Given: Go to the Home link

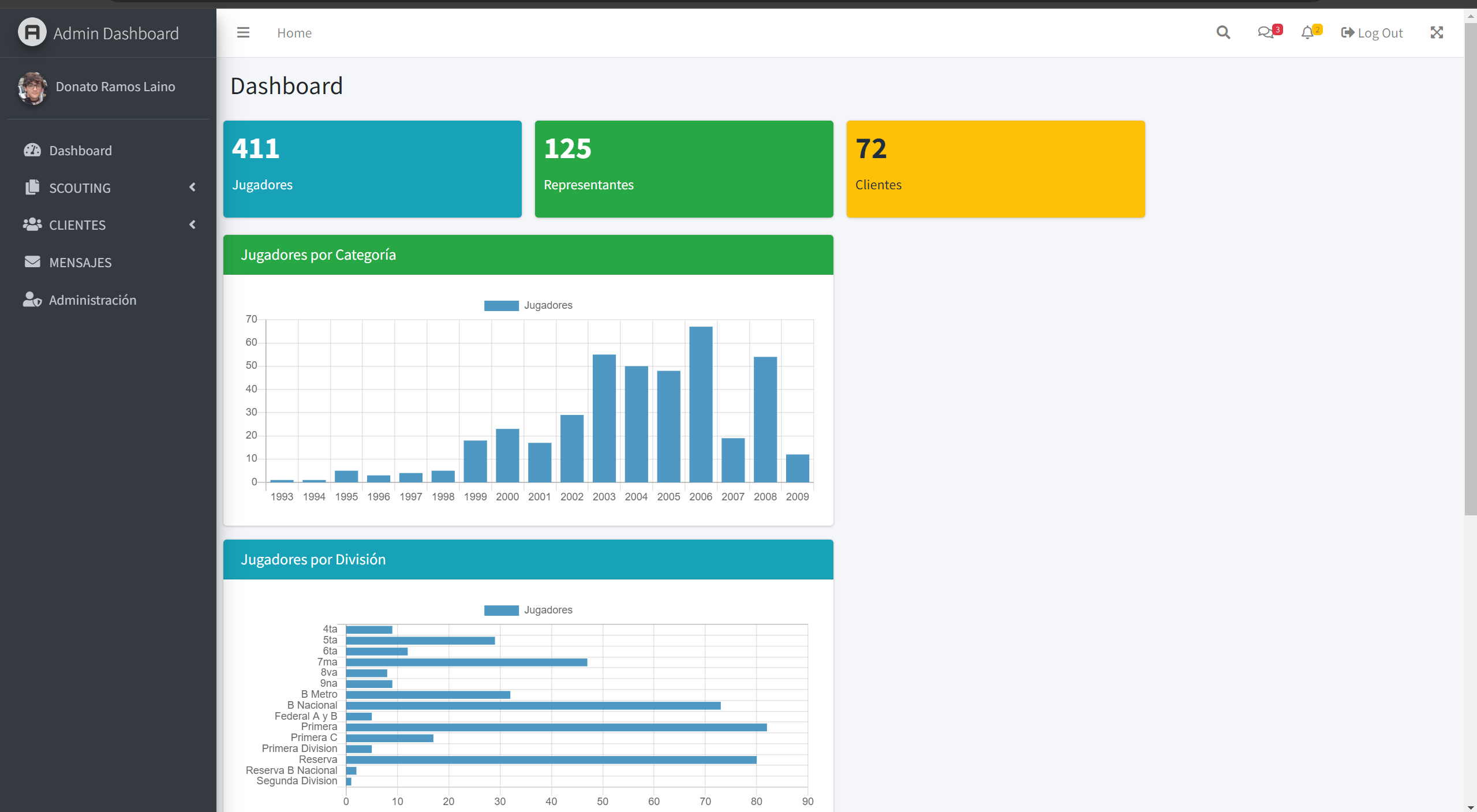Looking at the screenshot, I should (x=294, y=33).
